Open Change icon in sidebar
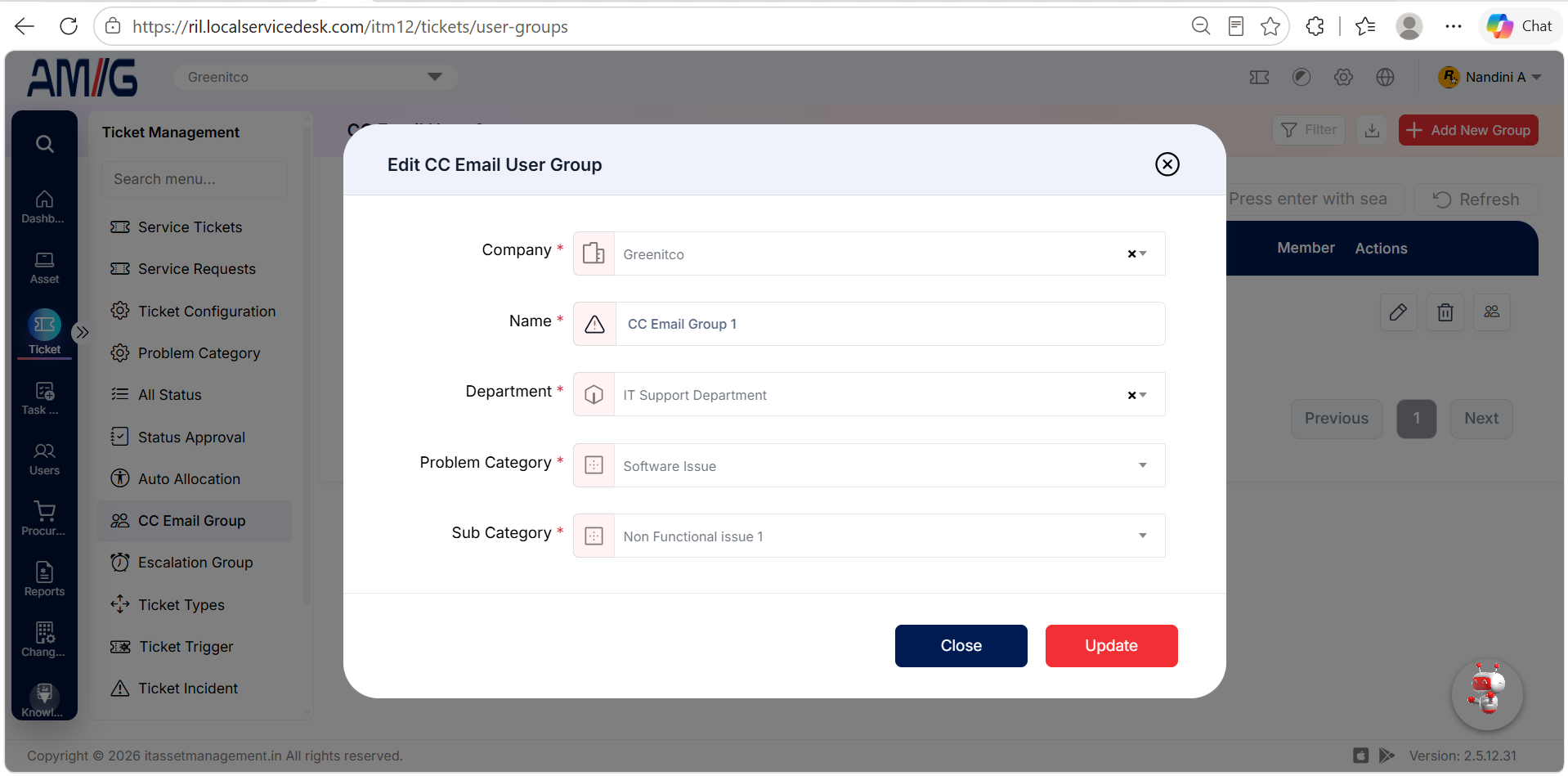 coord(44,640)
